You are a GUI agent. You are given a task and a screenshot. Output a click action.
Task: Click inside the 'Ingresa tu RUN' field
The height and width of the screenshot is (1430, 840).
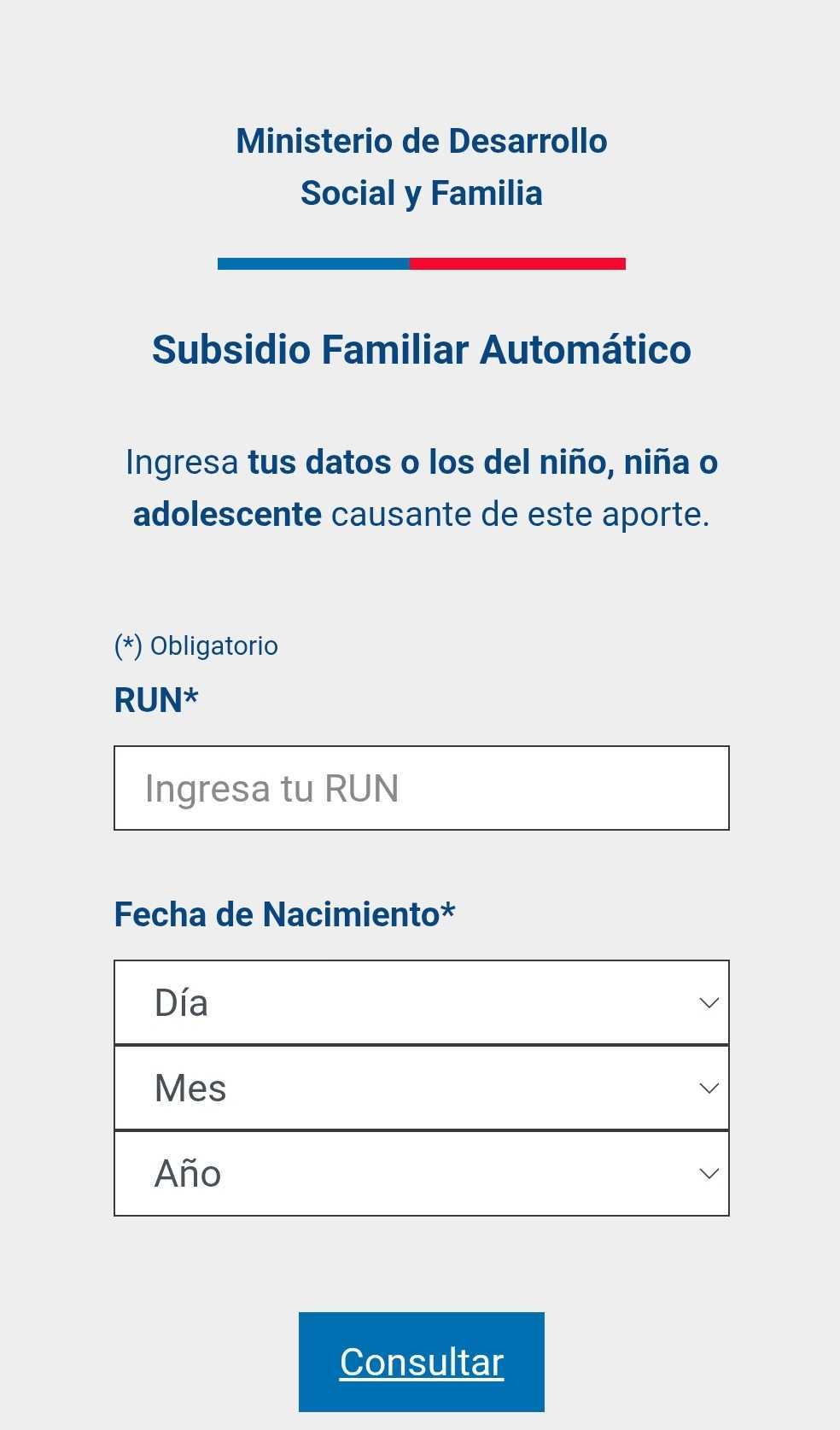coord(420,787)
